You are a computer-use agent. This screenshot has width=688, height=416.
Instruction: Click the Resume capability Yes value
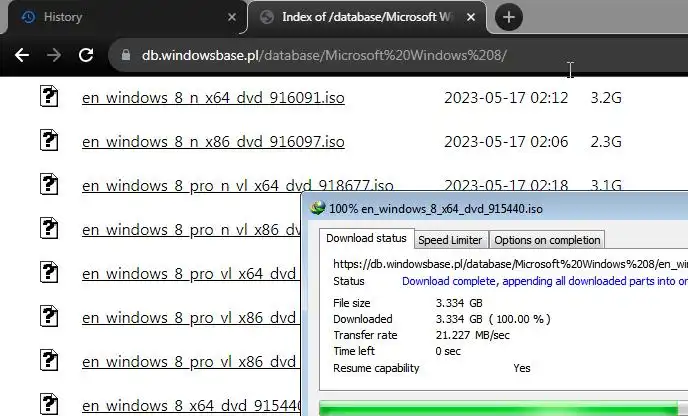(522, 368)
